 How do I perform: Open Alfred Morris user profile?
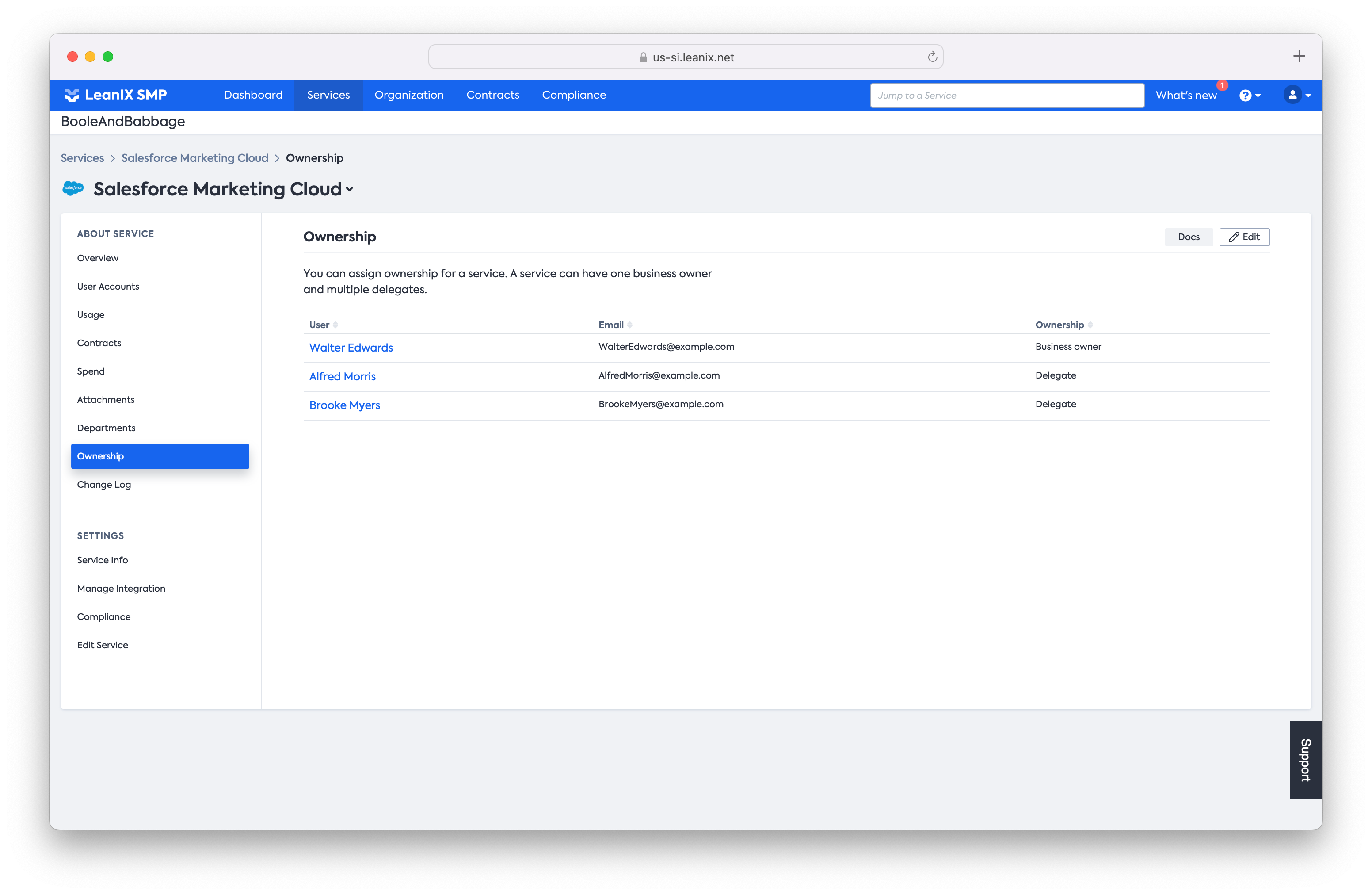click(x=342, y=377)
